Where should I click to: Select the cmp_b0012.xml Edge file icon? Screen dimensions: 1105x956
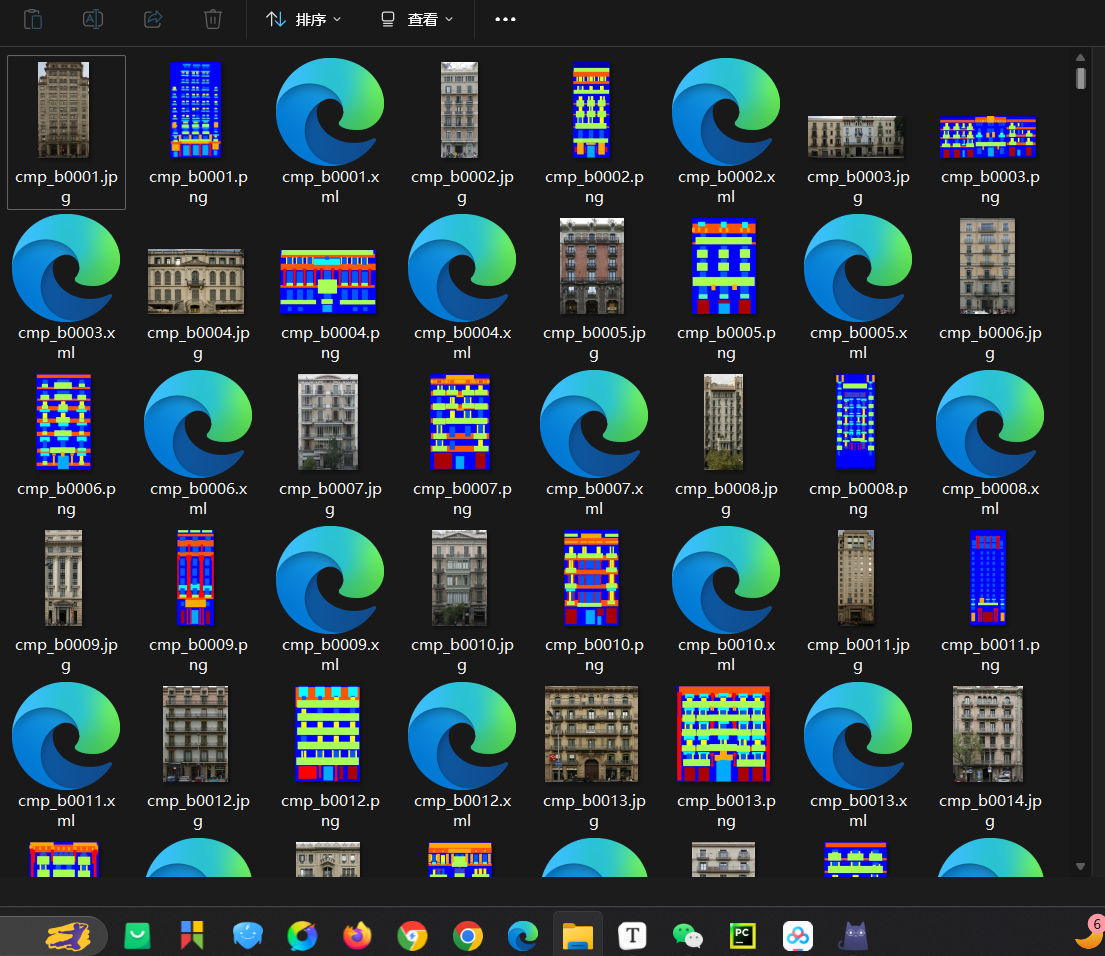462,736
